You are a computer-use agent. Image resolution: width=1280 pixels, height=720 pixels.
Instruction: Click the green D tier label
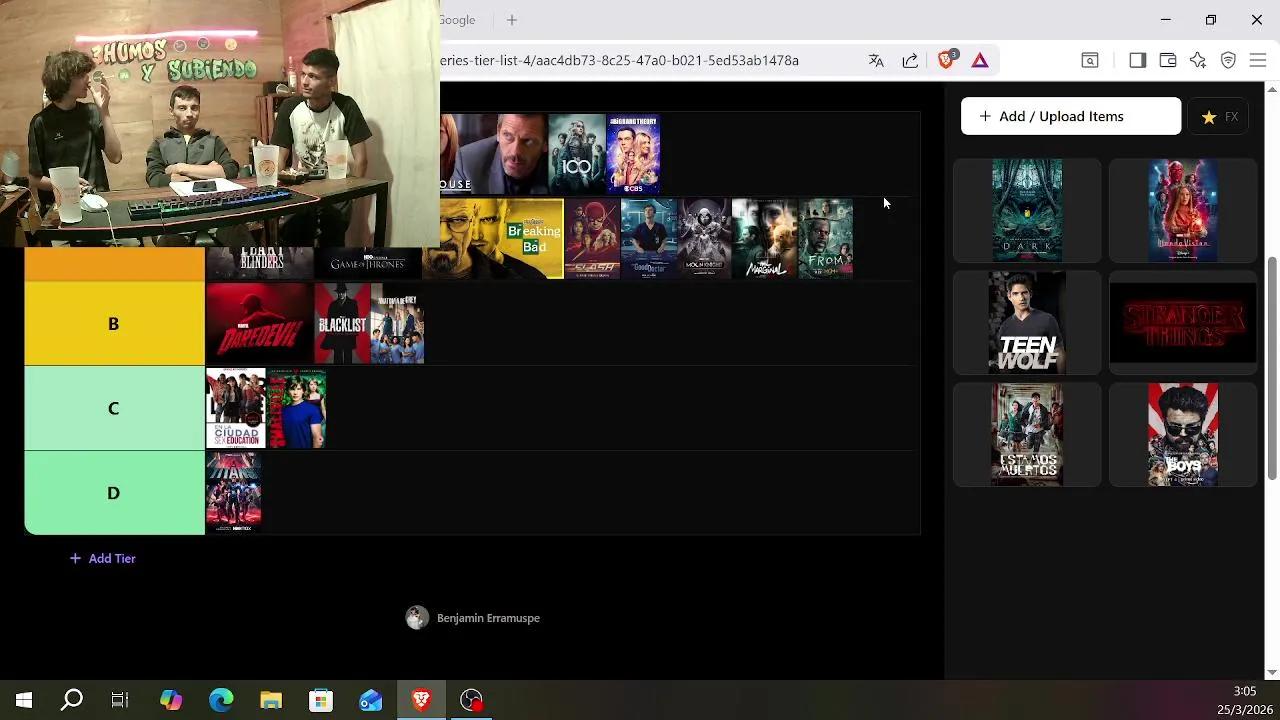(x=114, y=492)
